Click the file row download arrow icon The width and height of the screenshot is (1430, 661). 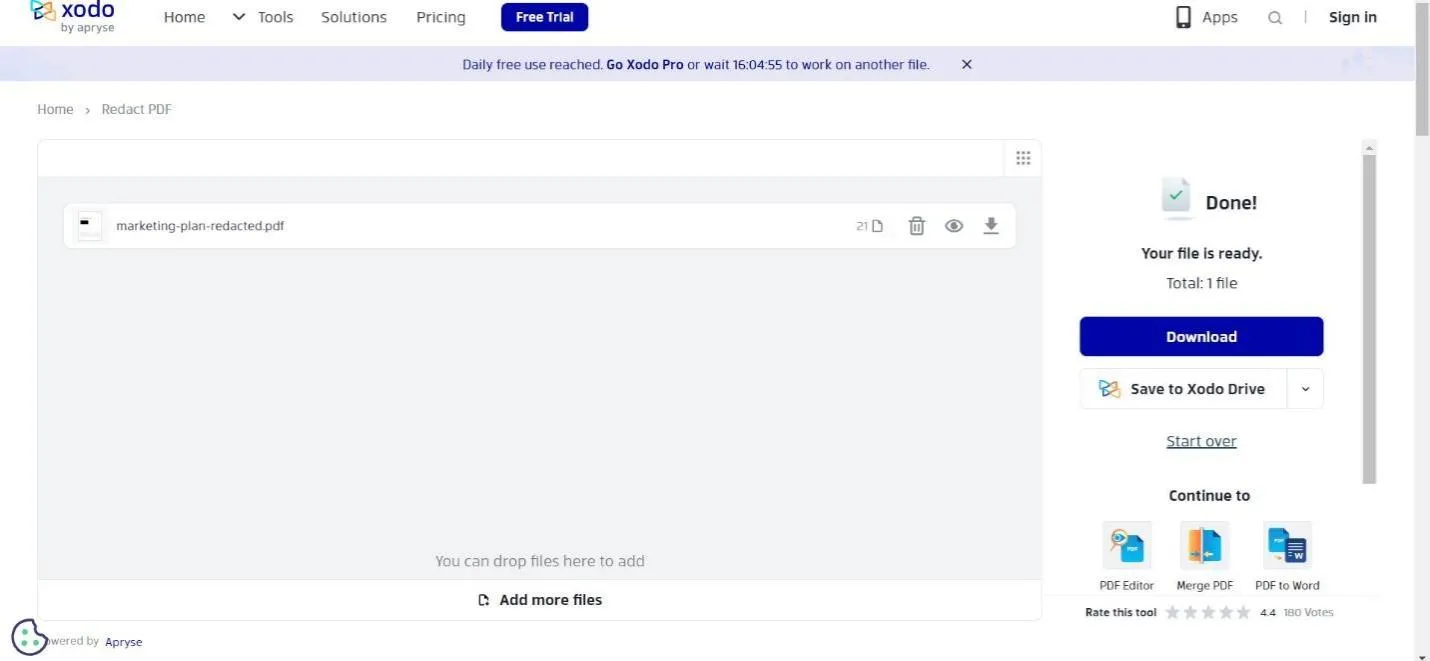(991, 226)
